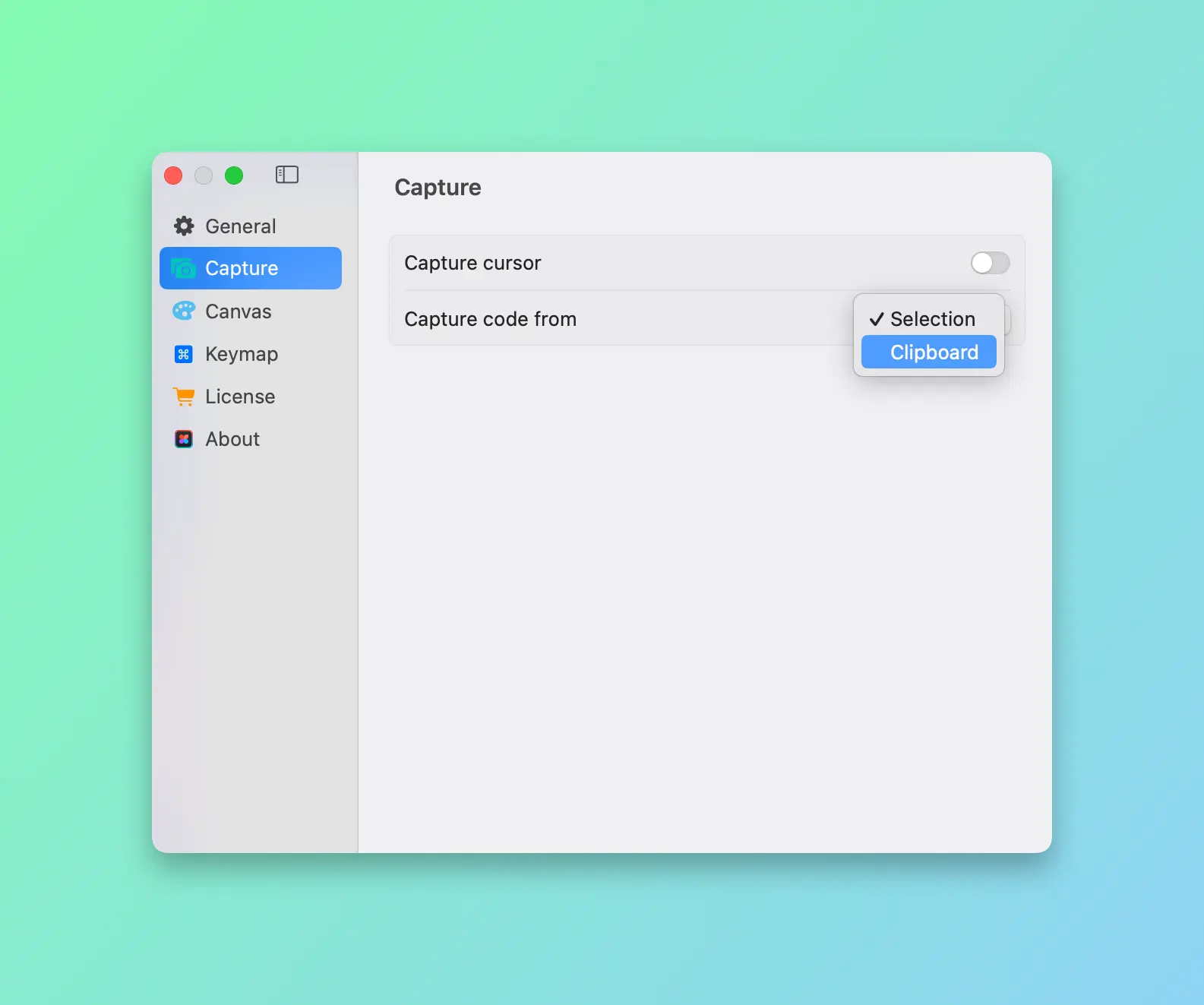Screen dimensions: 1204x1005
Task: Choose Clipboard from the open dropdown
Action: 934,352
